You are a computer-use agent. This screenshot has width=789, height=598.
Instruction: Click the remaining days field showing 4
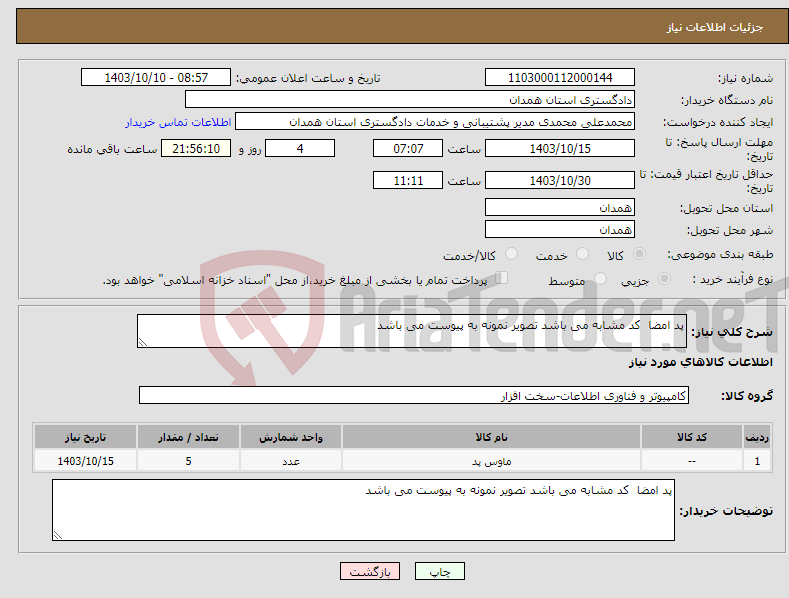(x=300, y=148)
